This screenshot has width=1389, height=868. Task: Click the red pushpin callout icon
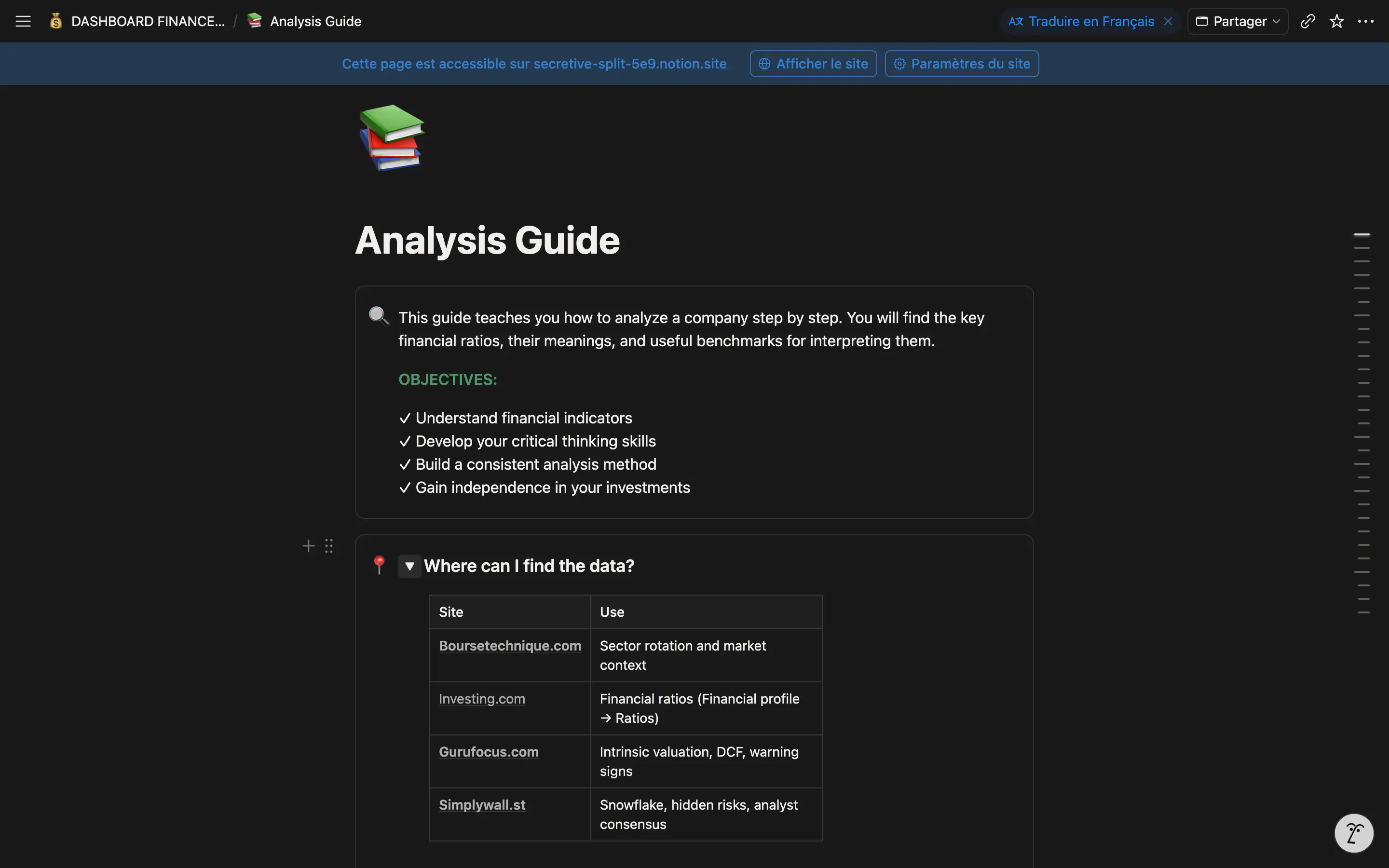coord(379,565)
